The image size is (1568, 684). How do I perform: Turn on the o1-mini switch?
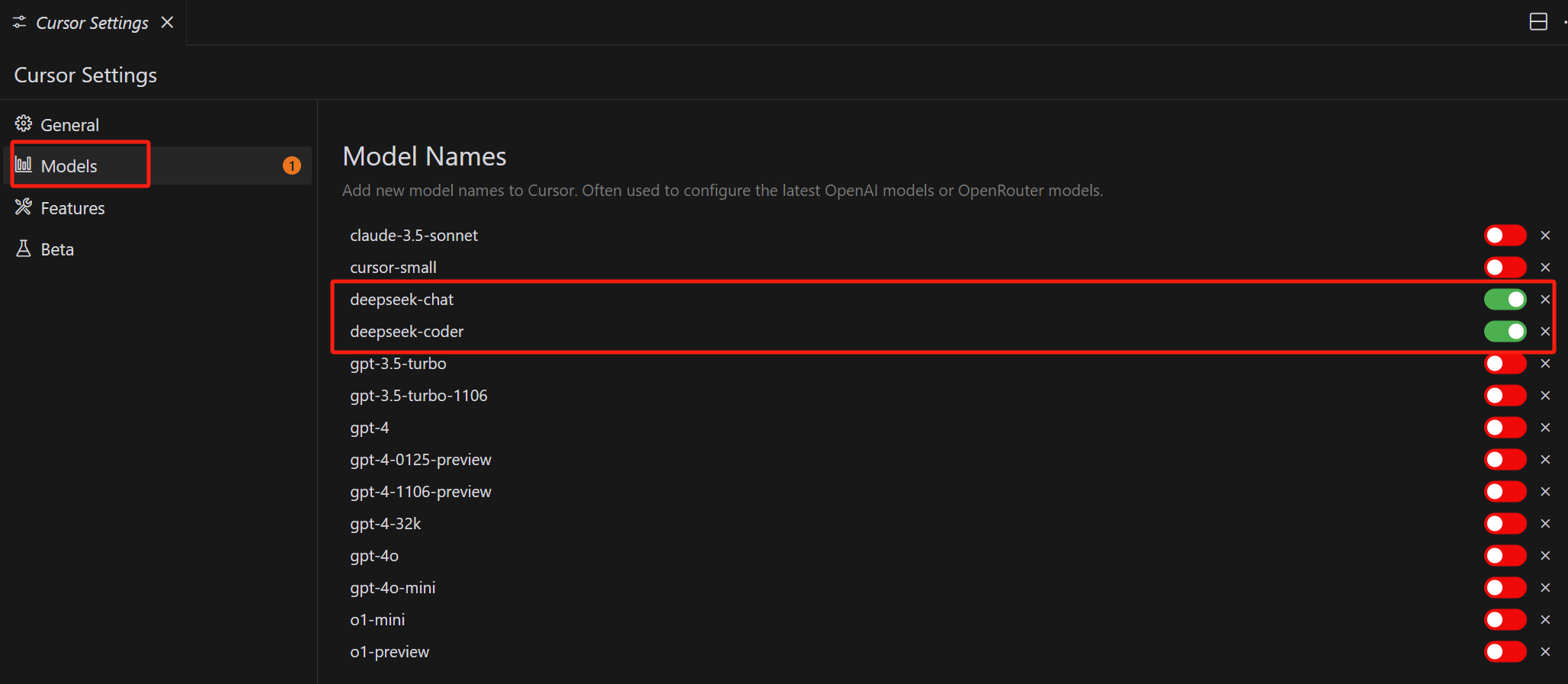click(x=1505, y=620)
